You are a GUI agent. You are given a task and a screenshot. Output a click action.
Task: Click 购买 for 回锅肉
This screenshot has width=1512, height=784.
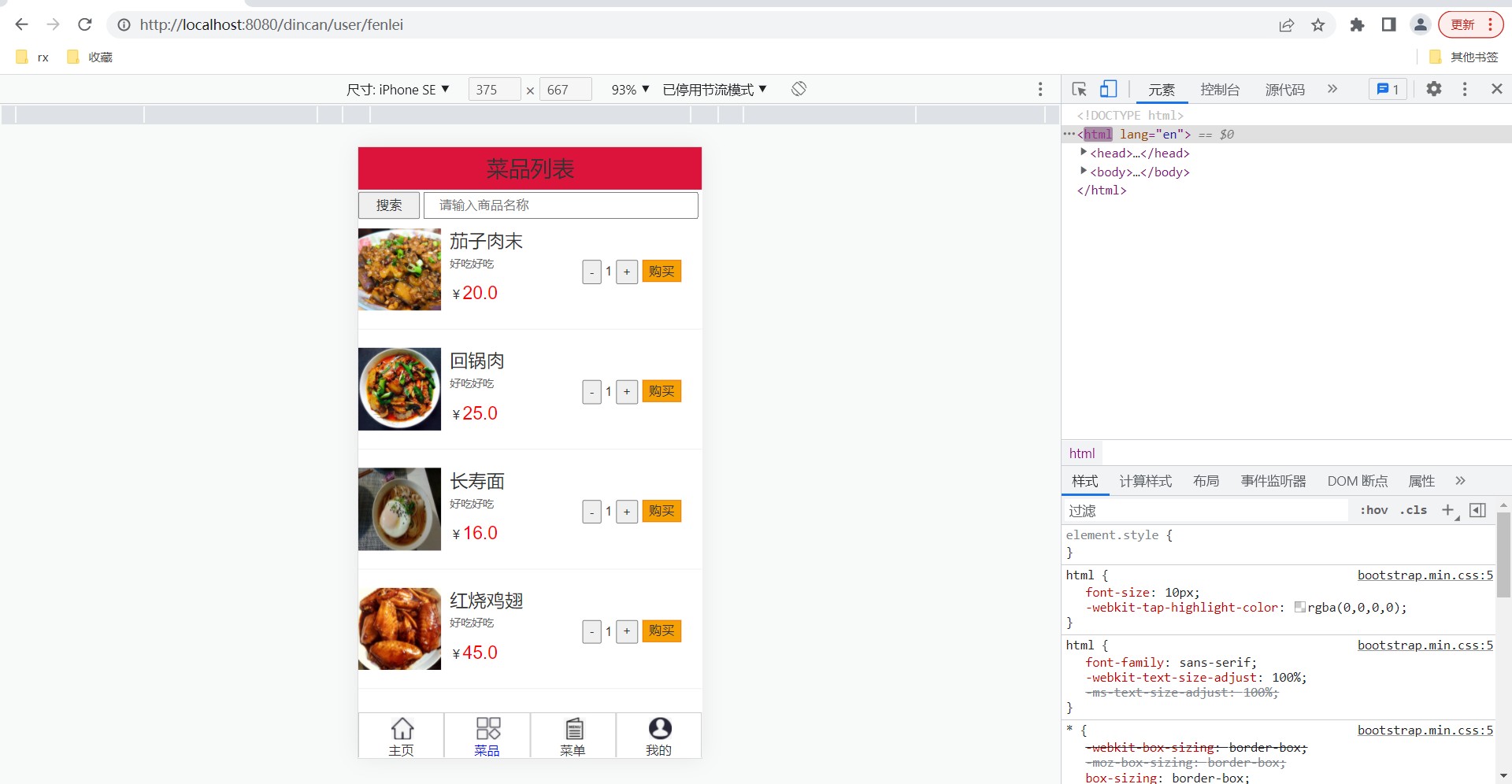tap(661, 391)
